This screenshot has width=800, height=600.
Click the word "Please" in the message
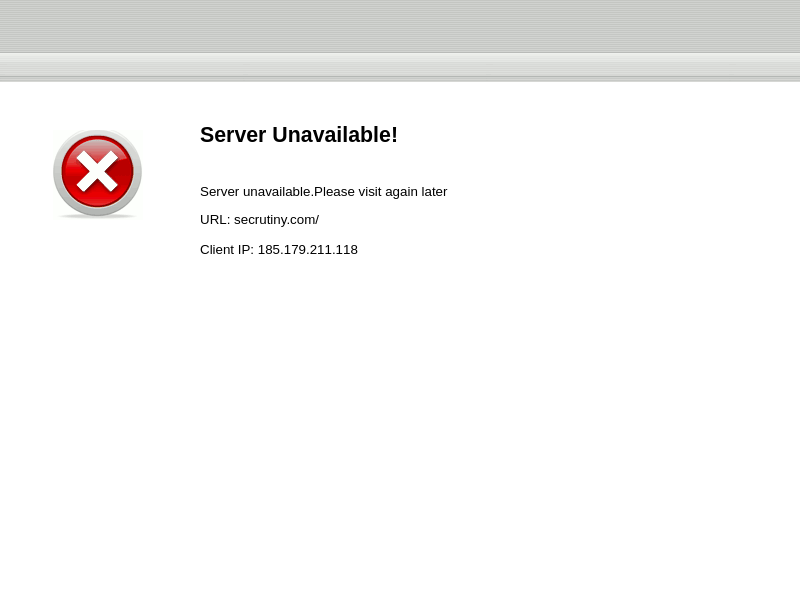tap(335, 192)
